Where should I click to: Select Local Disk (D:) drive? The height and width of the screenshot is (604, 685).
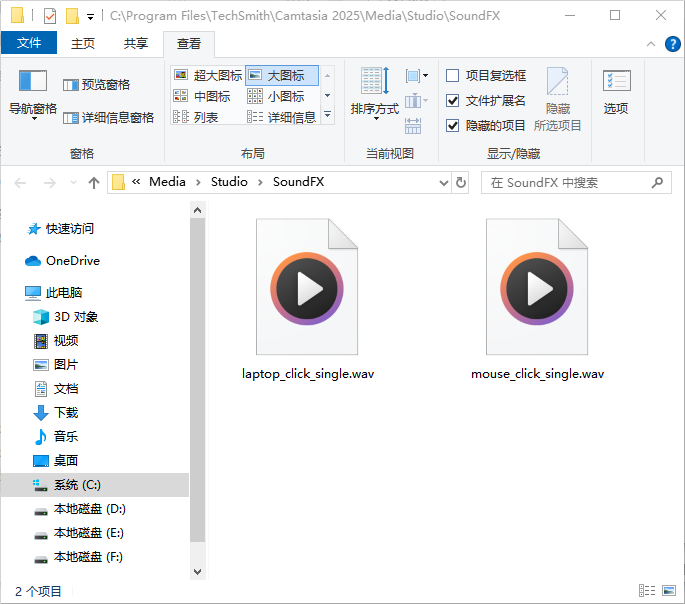80,509
